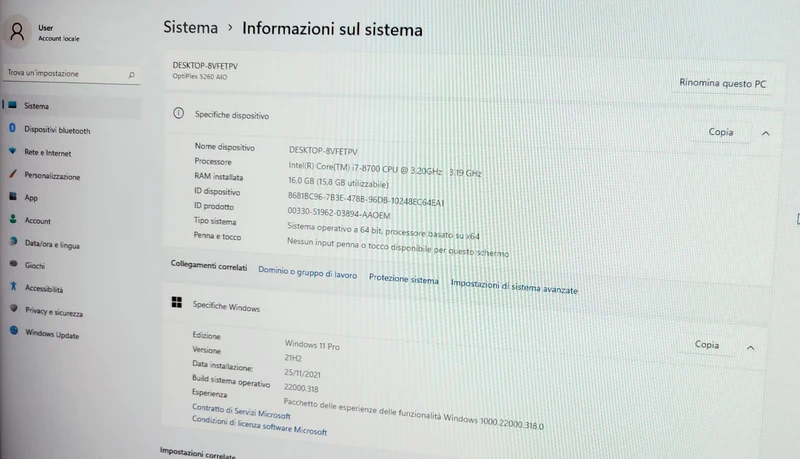The height and width of the screenshot is (459, 800).
Task: Select the Accessibilità figure icon
Action: pos(14,287)
